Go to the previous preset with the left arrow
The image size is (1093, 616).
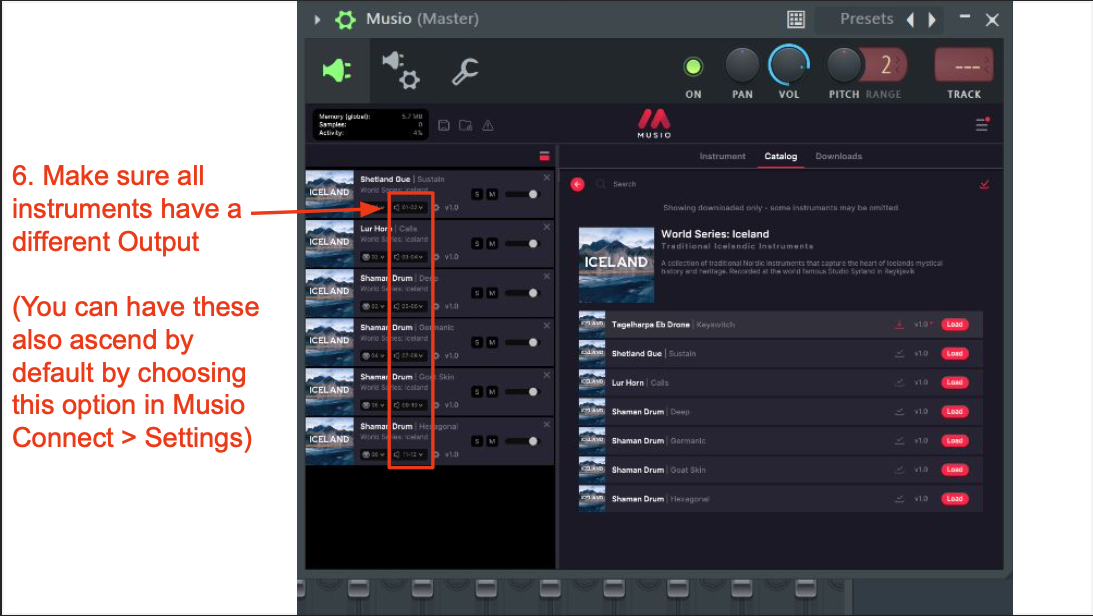(x=910, y=20)
